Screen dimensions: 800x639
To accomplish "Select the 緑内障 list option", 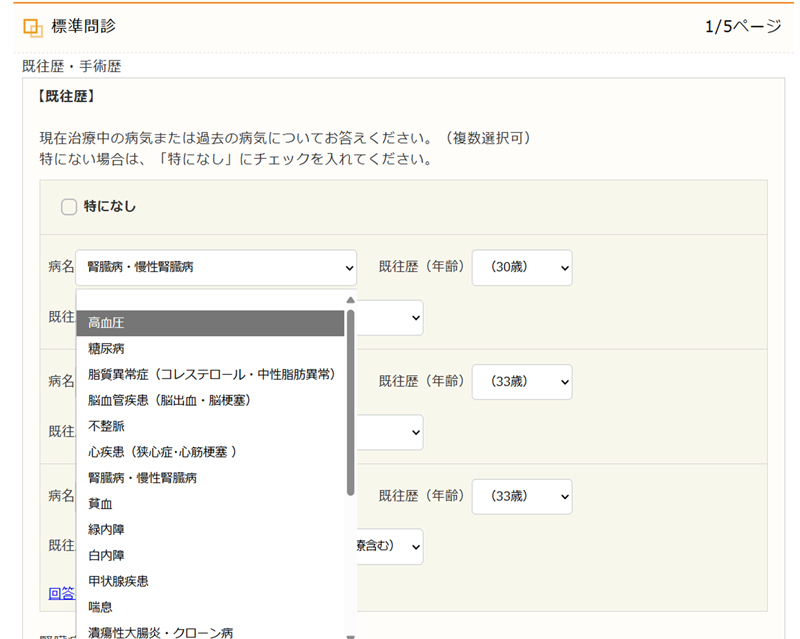I will pyautogui.click(x=210, y=529).
